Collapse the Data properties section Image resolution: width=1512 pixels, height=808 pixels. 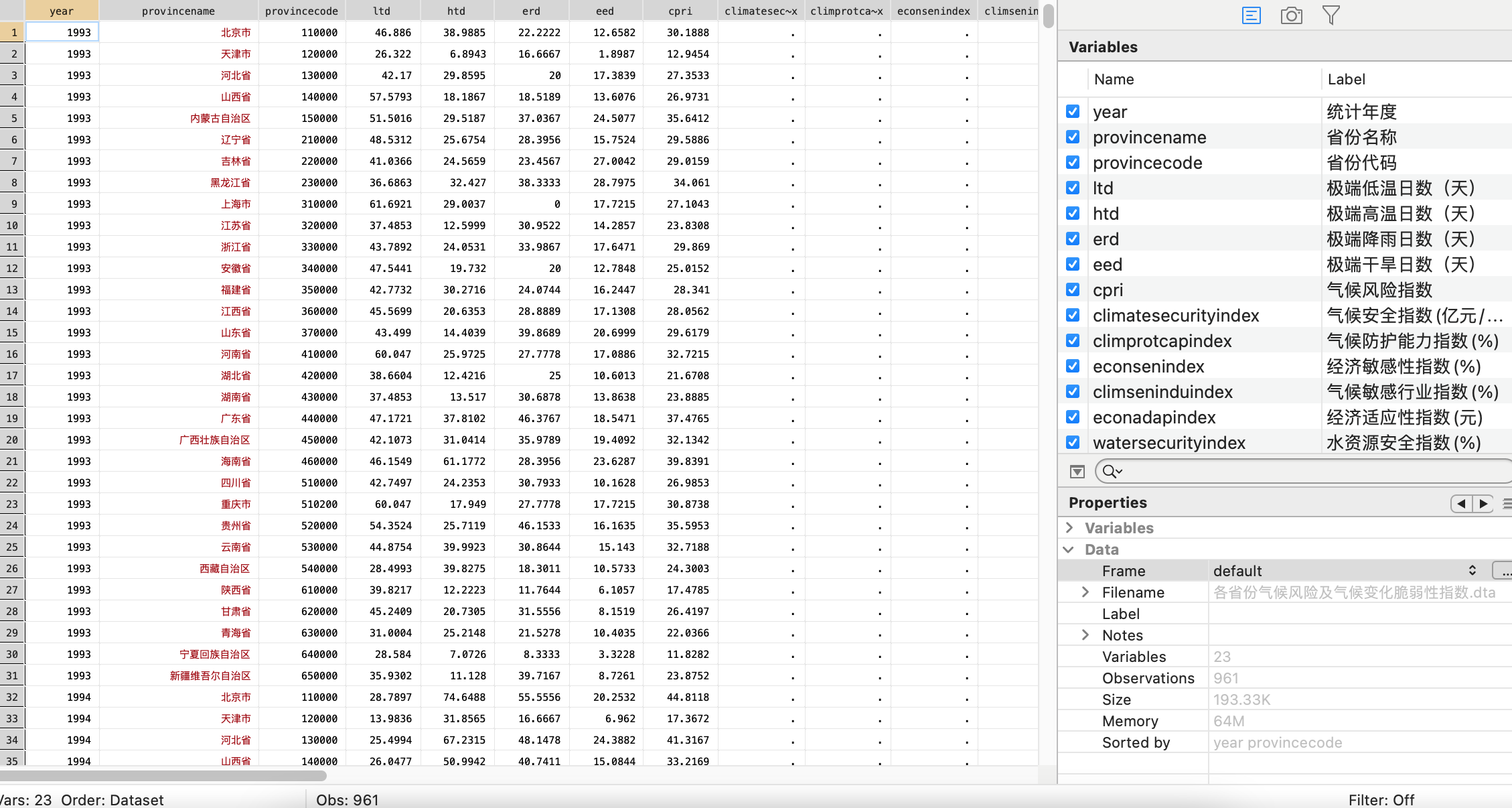1069,549
